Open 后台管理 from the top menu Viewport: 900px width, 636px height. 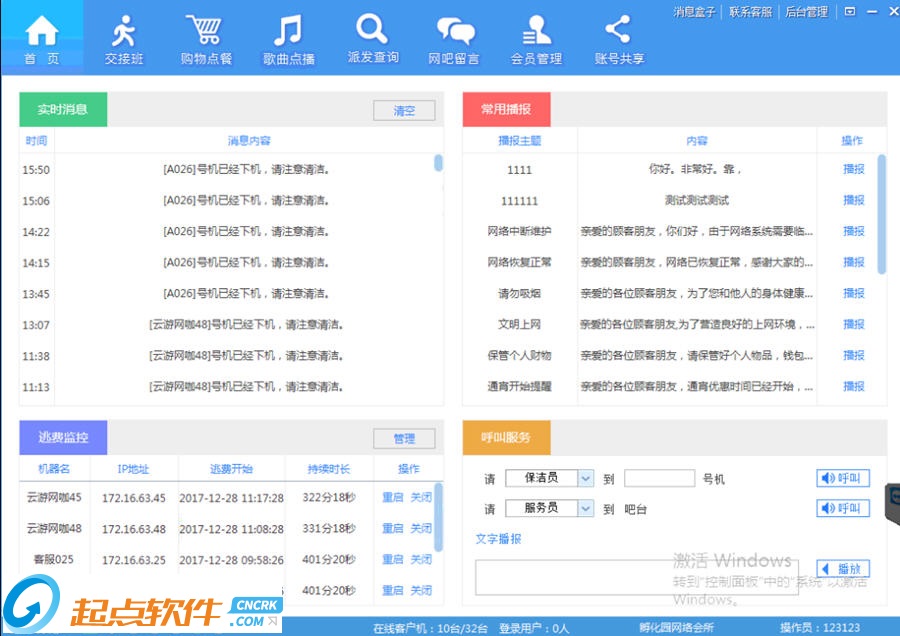point(806,12)
